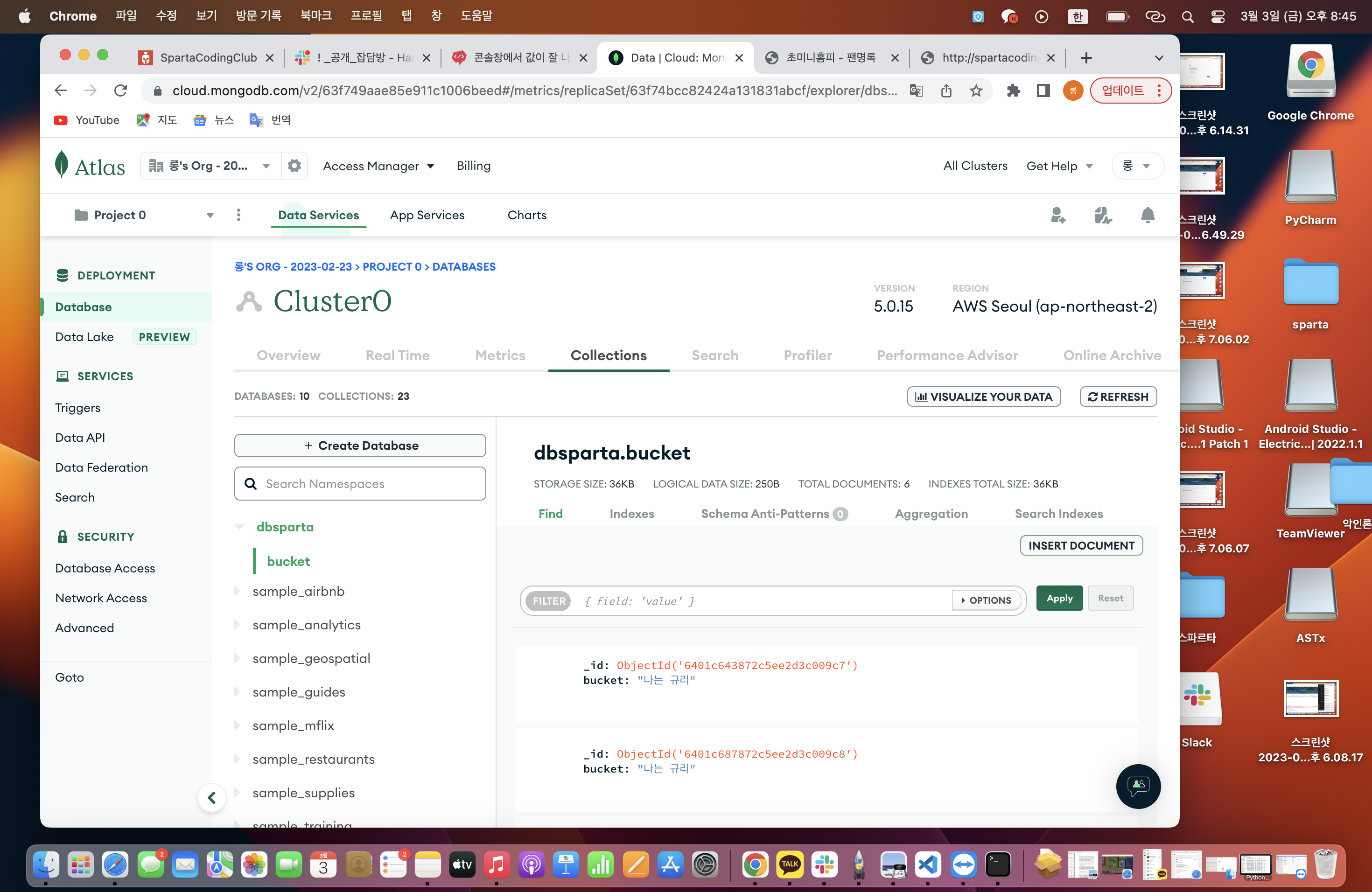Open the activity feed icon beside bell
The image size is (1372, 892).
coord(1103,215)
